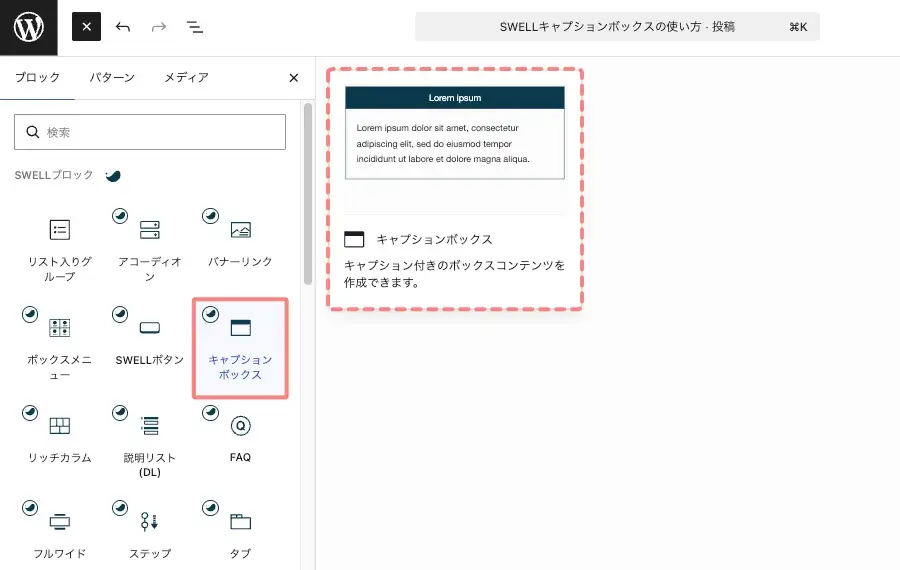Insert the ボックスメニュー block
The height and width of the screenshot is (570, 900).
60,347
